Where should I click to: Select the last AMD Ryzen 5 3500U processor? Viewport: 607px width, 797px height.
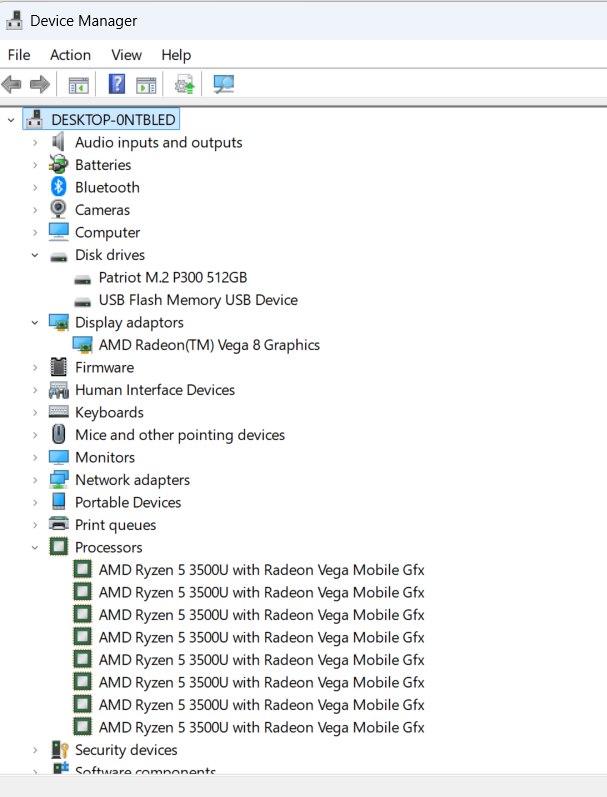pyautogui.click(x=261, y=728)
